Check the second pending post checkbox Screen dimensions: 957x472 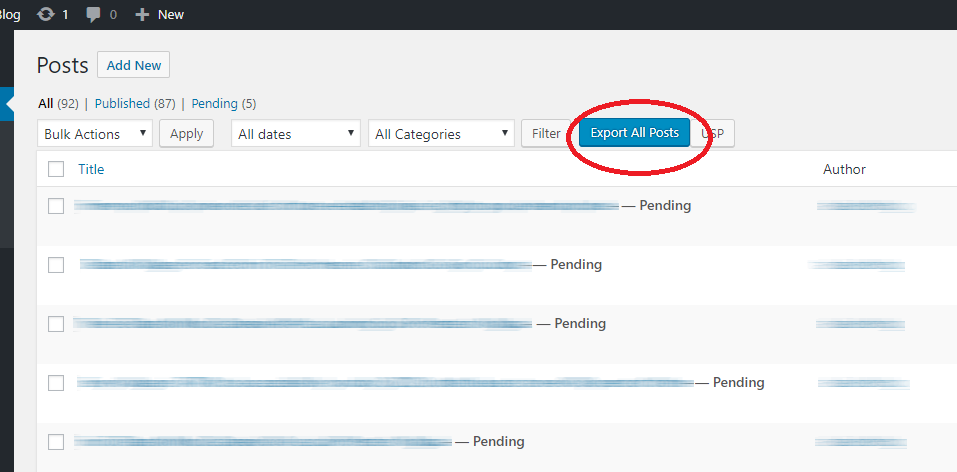(x=56, y=265)
